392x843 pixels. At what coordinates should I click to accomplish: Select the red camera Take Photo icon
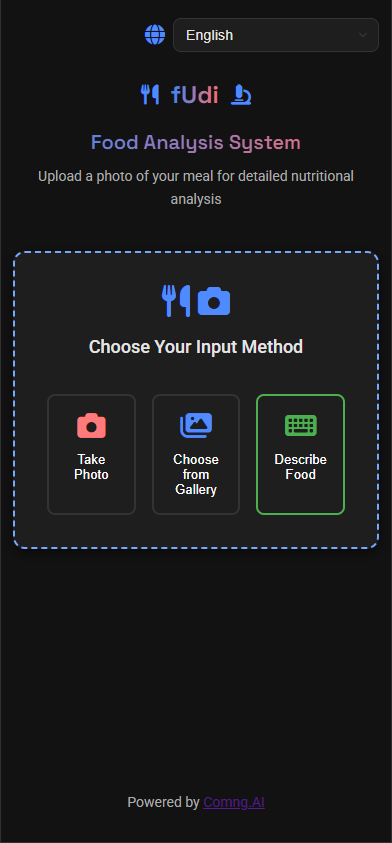pyautogui.click(x=91, y=426)
